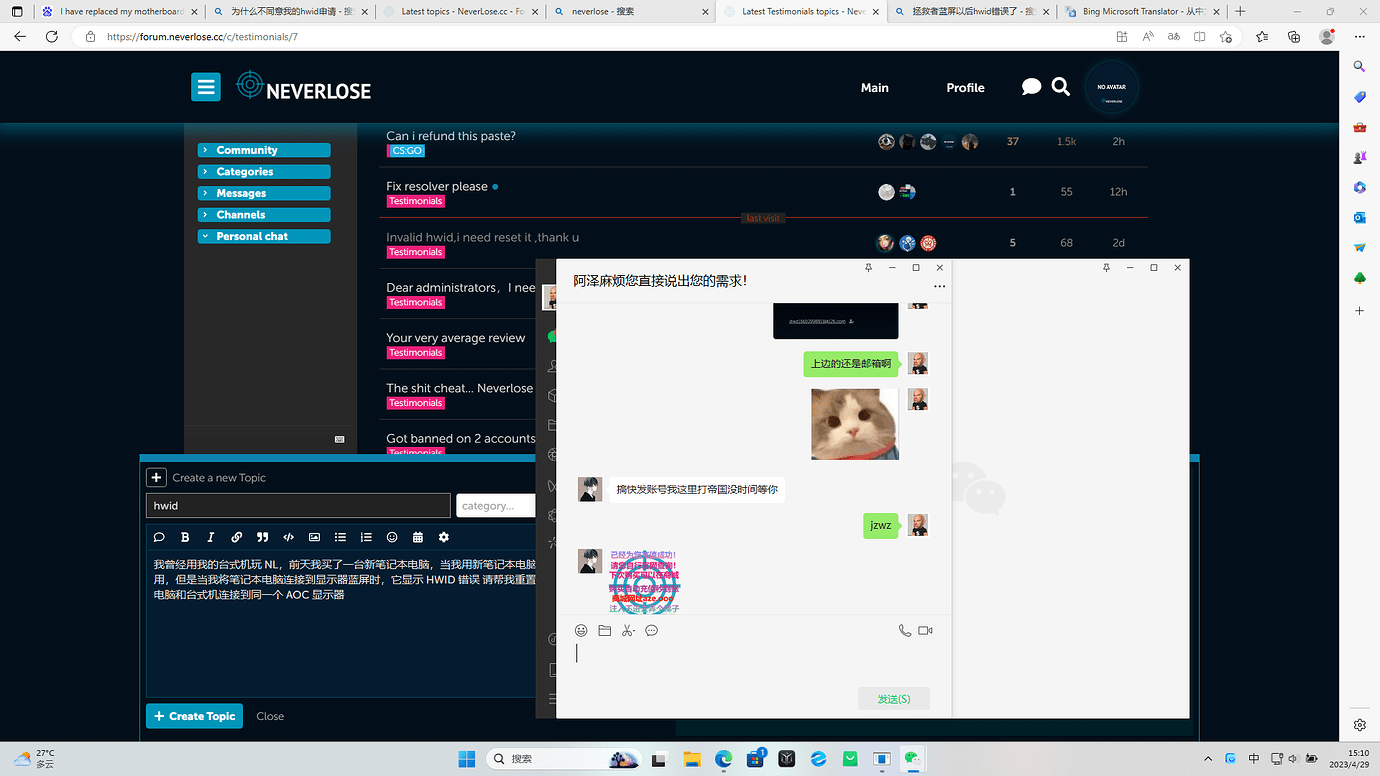Open the emoji picker in the topic editor

coord(392,537)
